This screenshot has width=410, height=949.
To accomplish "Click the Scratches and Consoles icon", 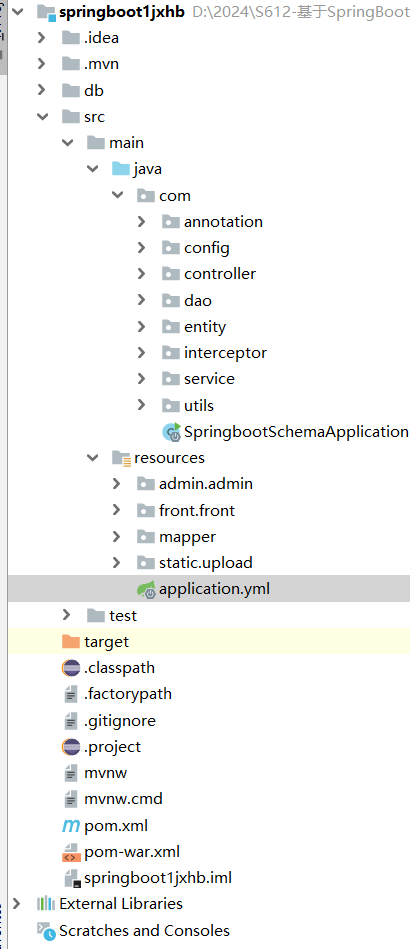I will tap(46, 930).
